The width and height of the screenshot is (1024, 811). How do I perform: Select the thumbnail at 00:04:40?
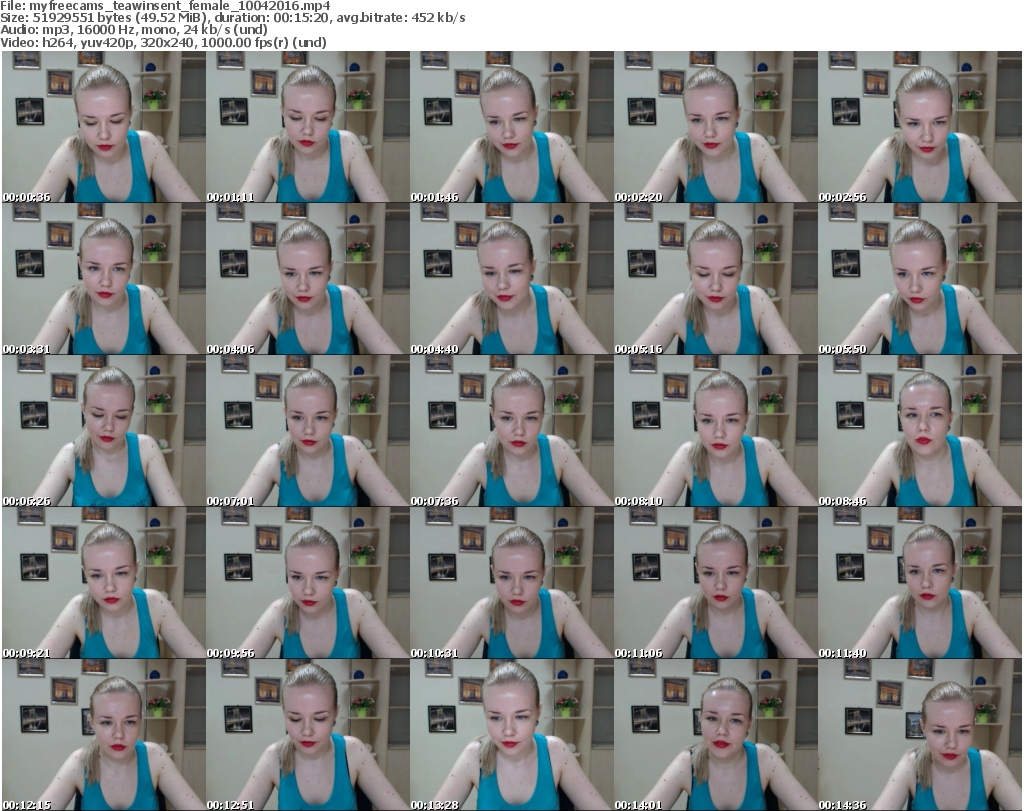pyautogui.click(x=511, y=279)
